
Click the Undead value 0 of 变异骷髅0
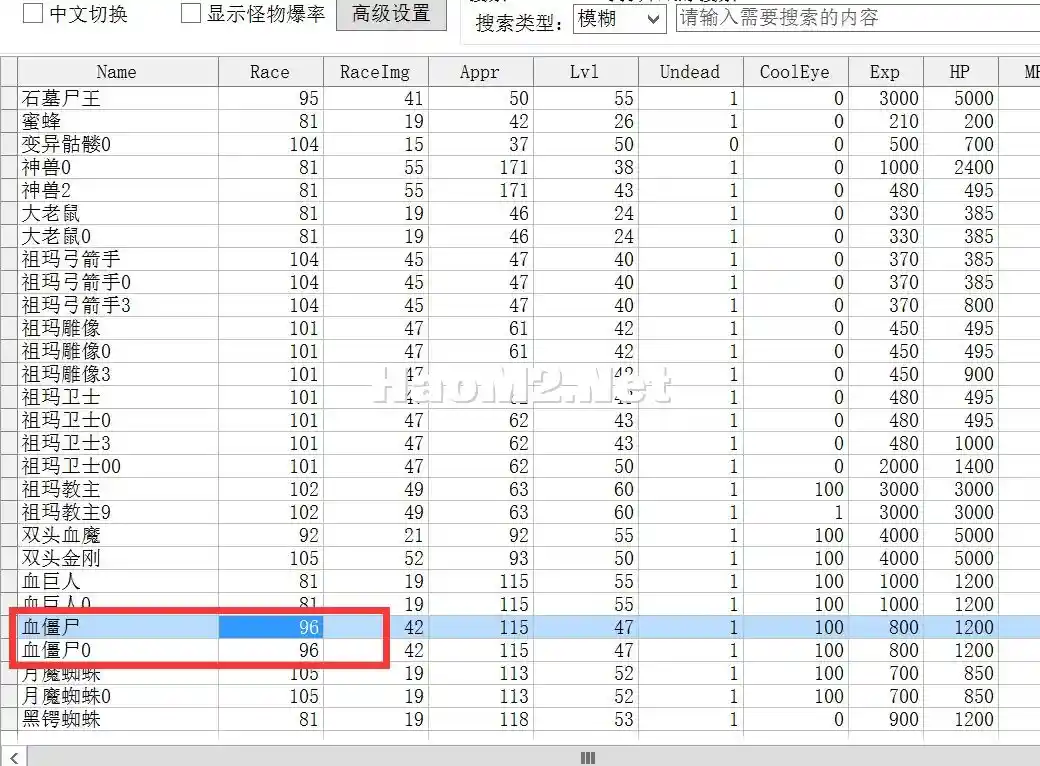pyautogui.click(x=690, y=144)
